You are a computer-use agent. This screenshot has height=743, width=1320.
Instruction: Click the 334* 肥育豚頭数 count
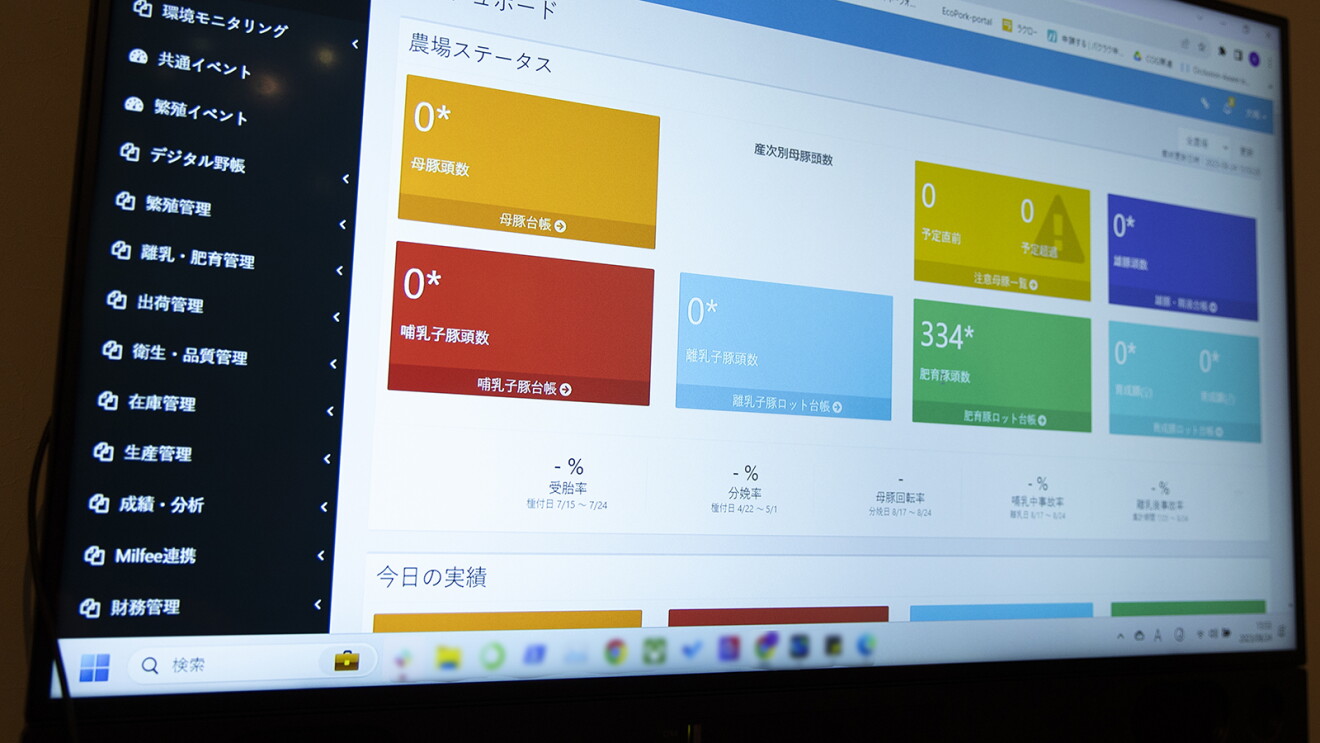click(947, 337)
